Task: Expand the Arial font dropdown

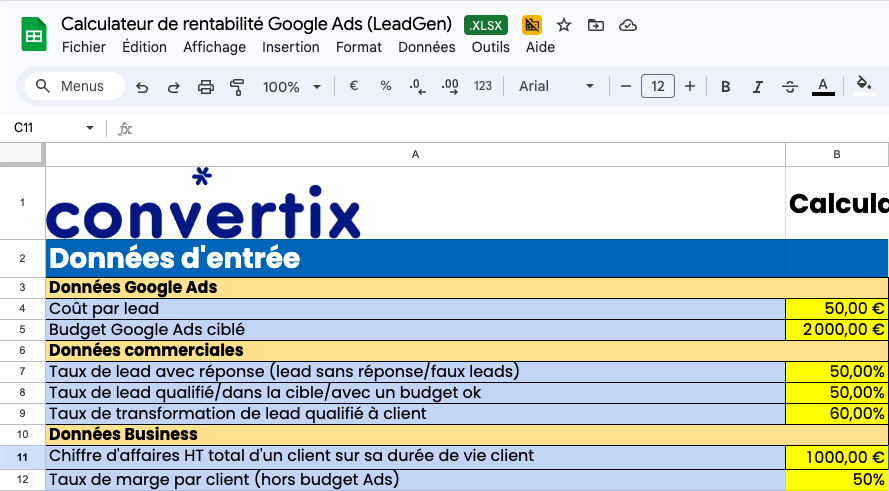Action: (x=556, y=87)
